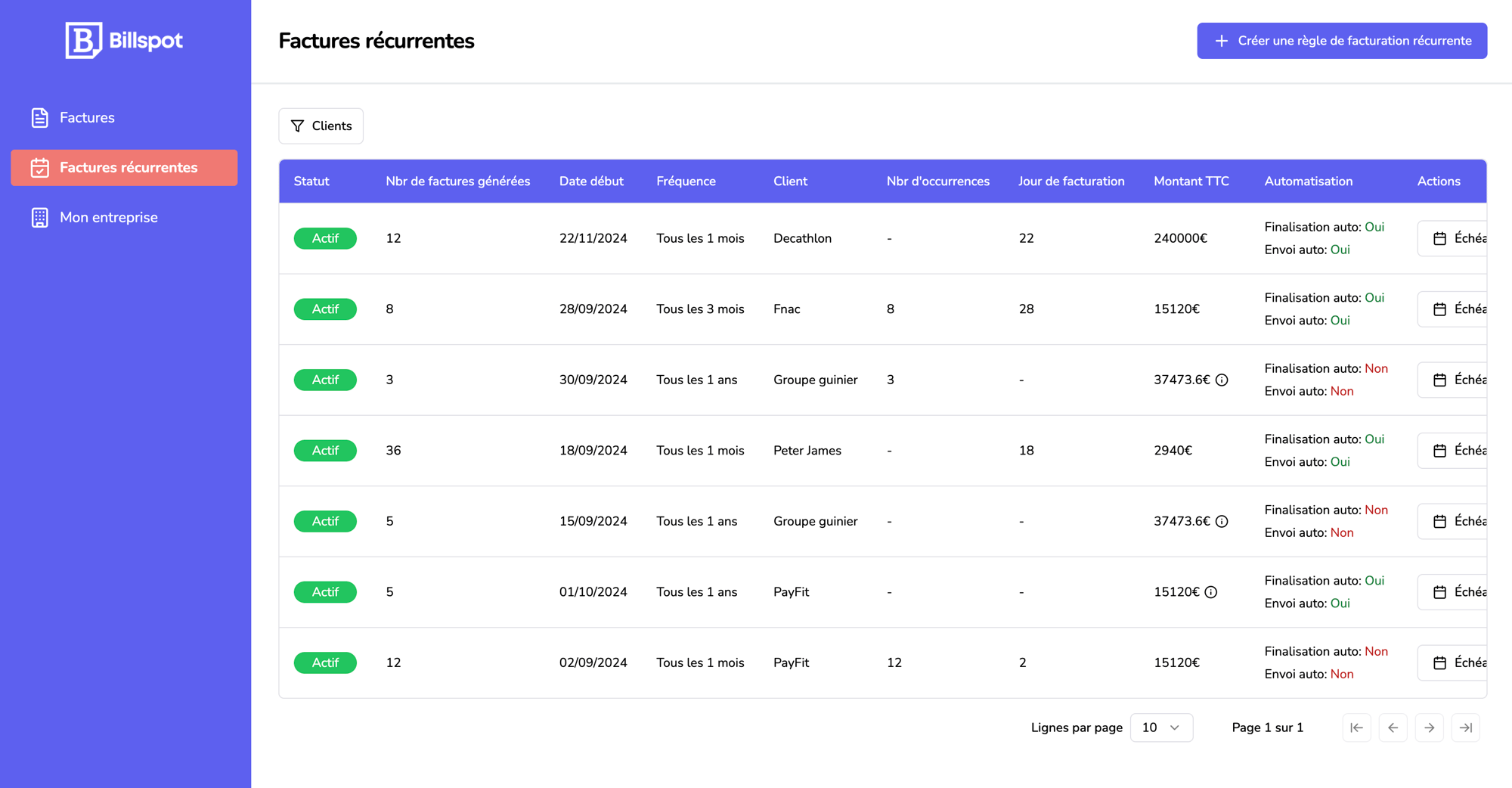
Task: Click the Mon entreprise building icon
Action: (x=40, y=217)
